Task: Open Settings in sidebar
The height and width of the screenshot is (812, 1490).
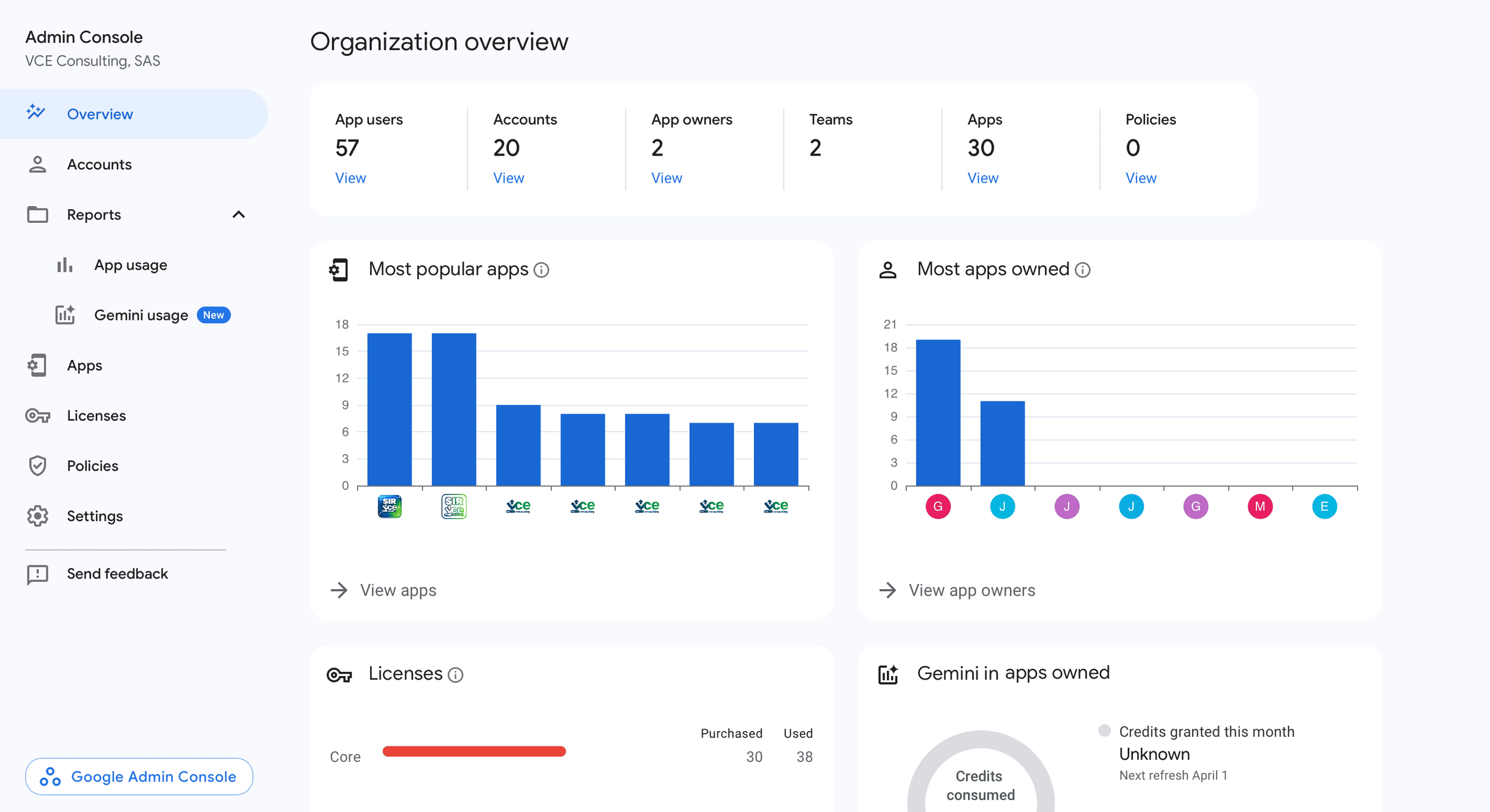Action: tap(95, 516)
